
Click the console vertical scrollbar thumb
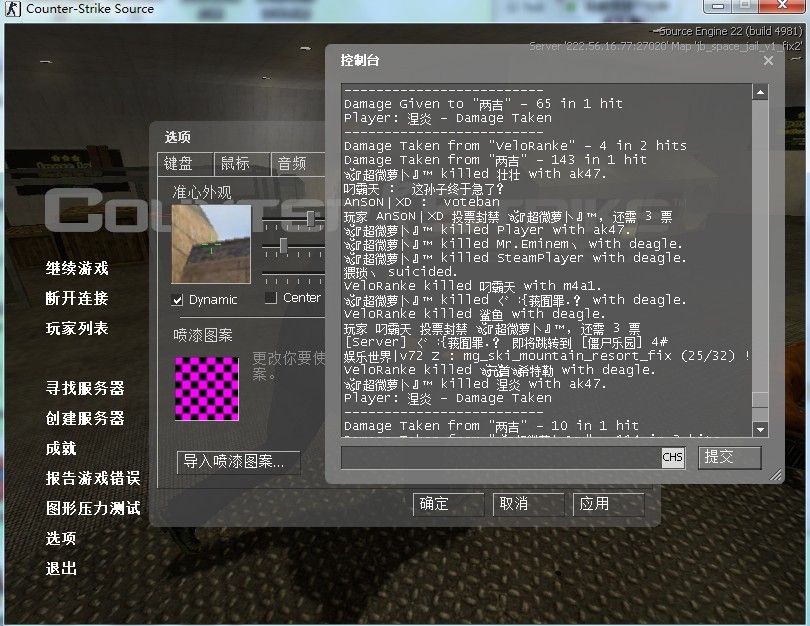pos(760,400)
